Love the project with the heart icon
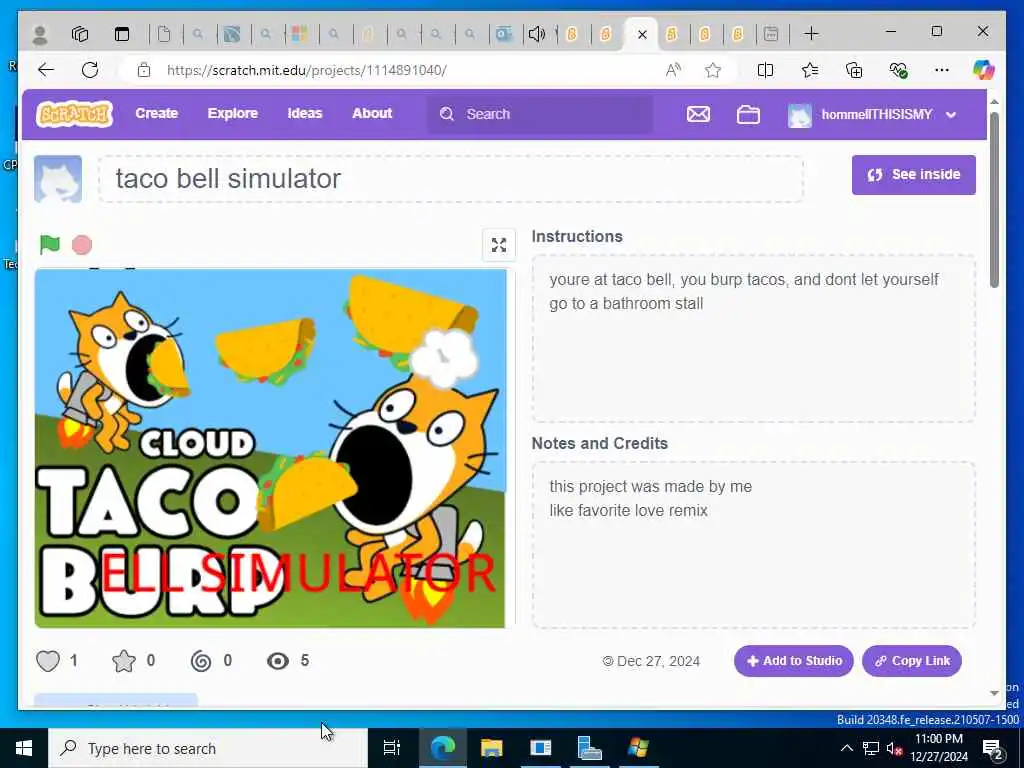 click(x=48, y=661)
